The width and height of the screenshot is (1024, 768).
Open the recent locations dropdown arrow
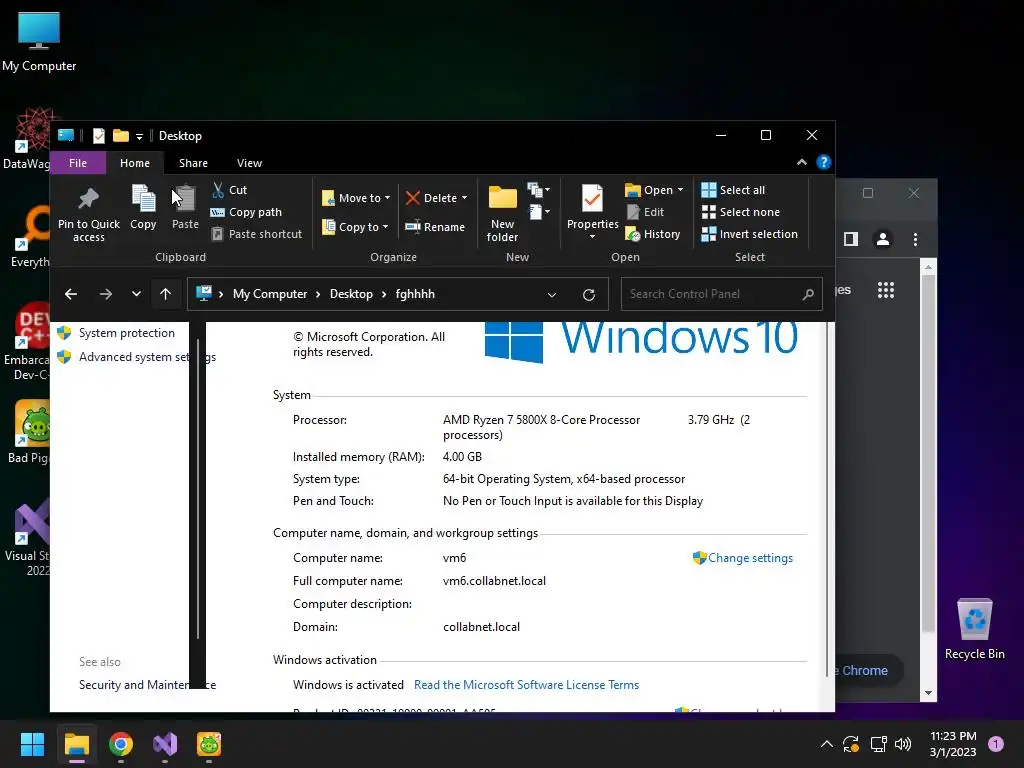click(x=136, y=294)
